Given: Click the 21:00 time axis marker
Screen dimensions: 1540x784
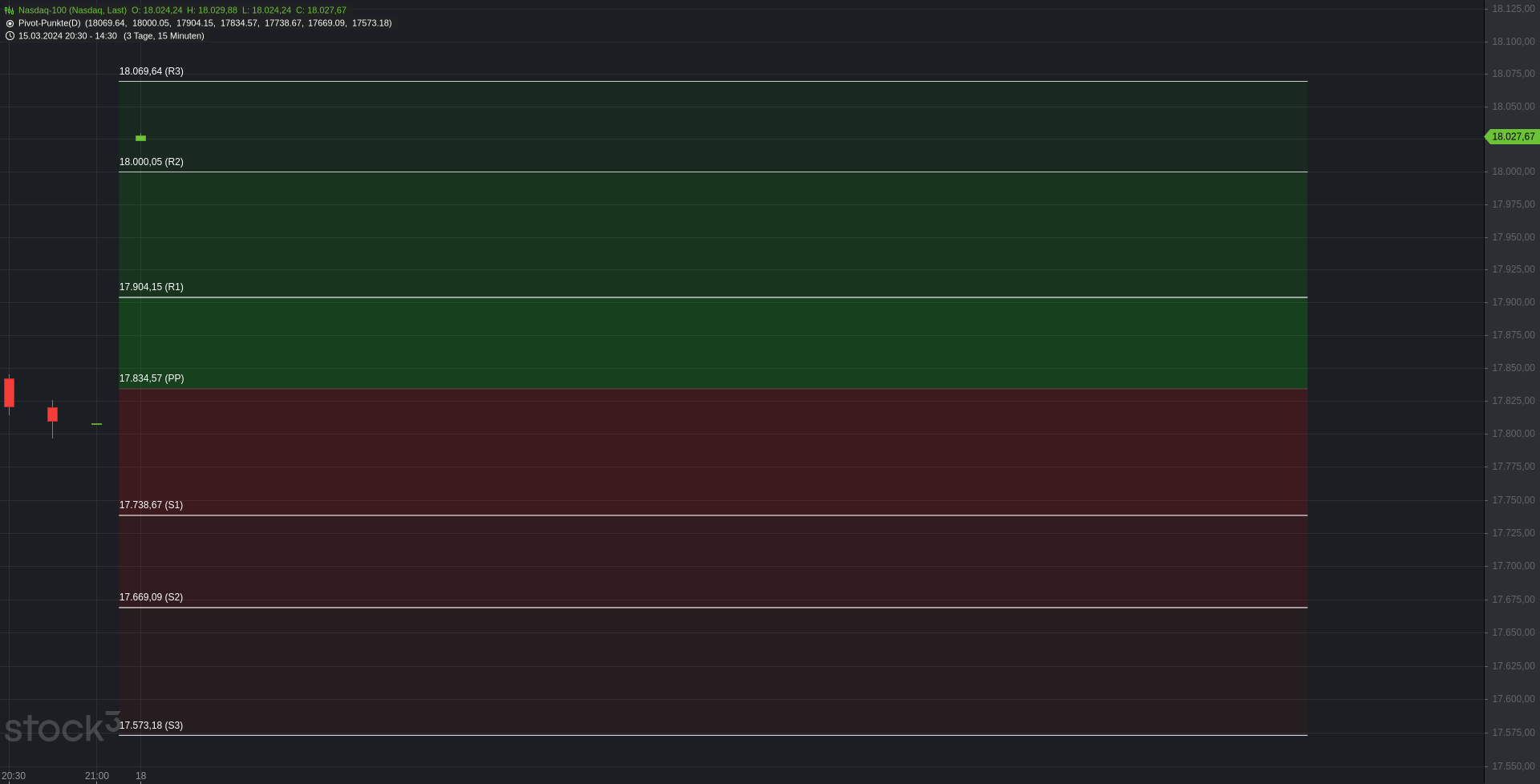Looking at the screenshot, I should (97, 775).
